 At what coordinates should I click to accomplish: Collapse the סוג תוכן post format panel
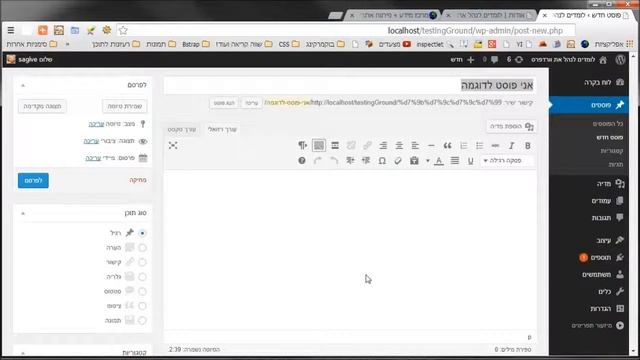[23, 213]
